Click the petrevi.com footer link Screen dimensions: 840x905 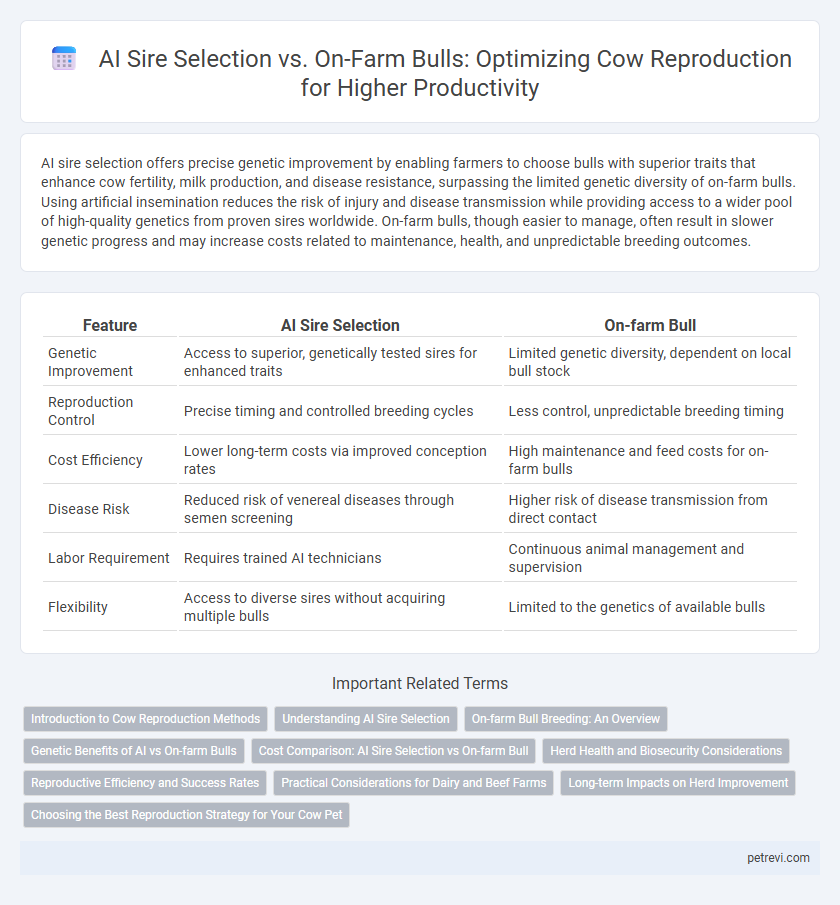[x=778, y=858]
